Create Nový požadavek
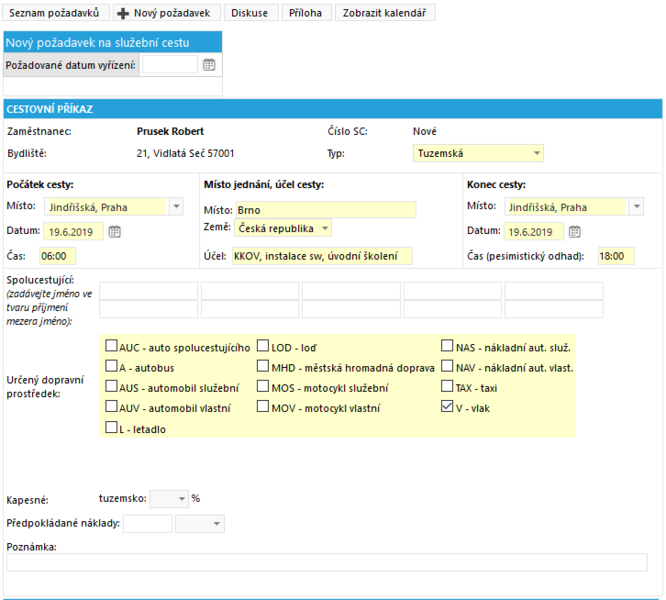The height and width of the screenshot is (600, 666). (x=167, y=13)
